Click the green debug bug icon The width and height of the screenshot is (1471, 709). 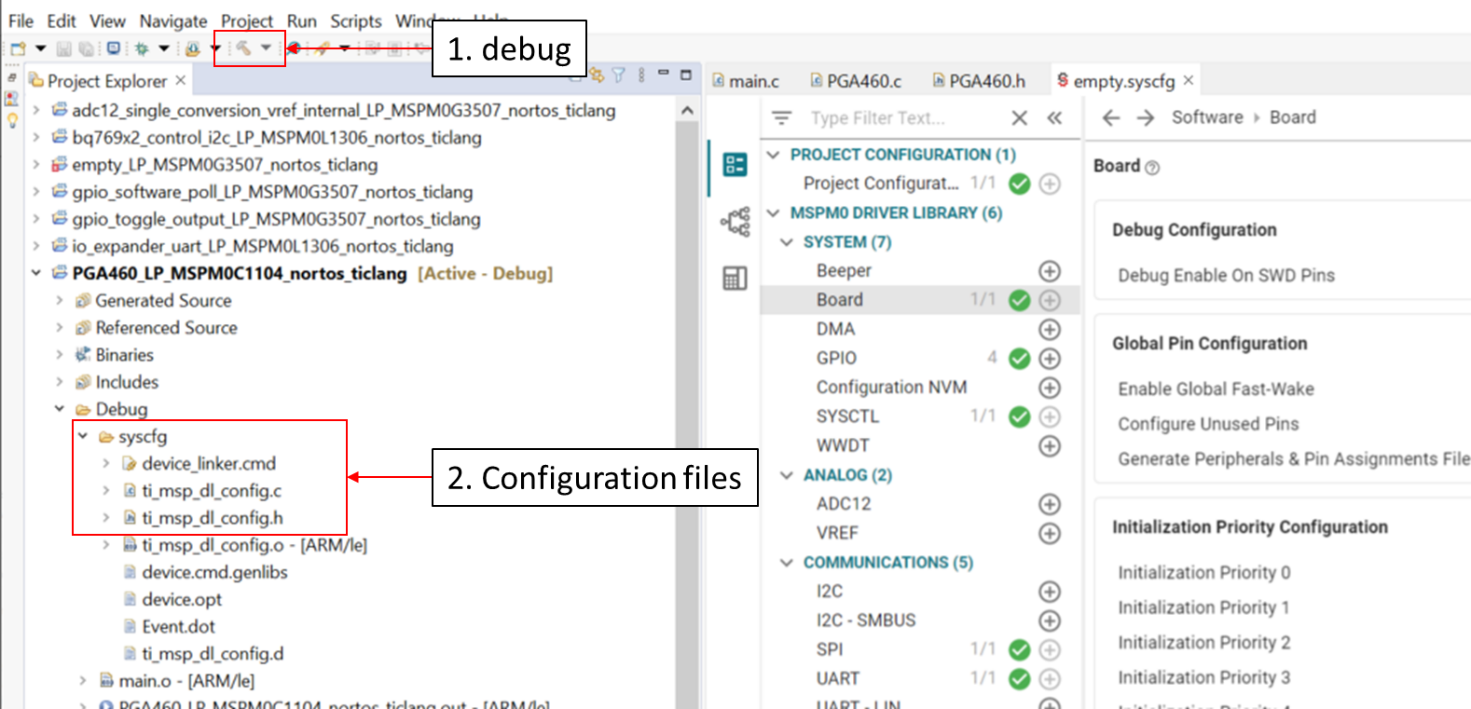pyautogui.click(x=142, y=48)
